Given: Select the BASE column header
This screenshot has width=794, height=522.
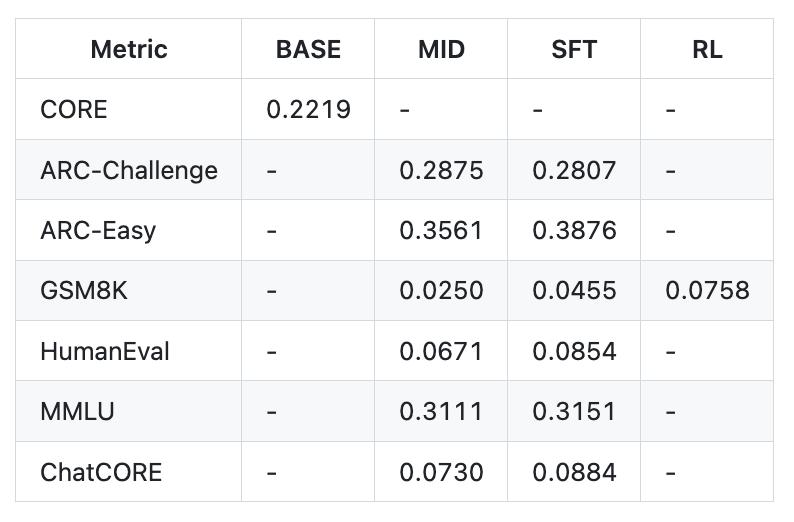Looking at the screenshot, I should pyautogui.click(x=308, y=49).
